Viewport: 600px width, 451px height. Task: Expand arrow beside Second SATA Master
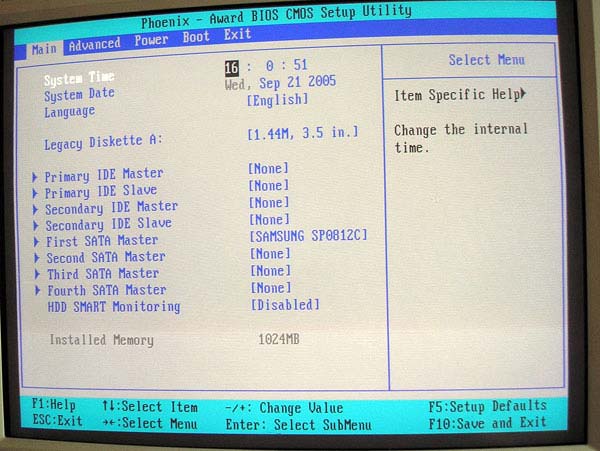[37, 258]
